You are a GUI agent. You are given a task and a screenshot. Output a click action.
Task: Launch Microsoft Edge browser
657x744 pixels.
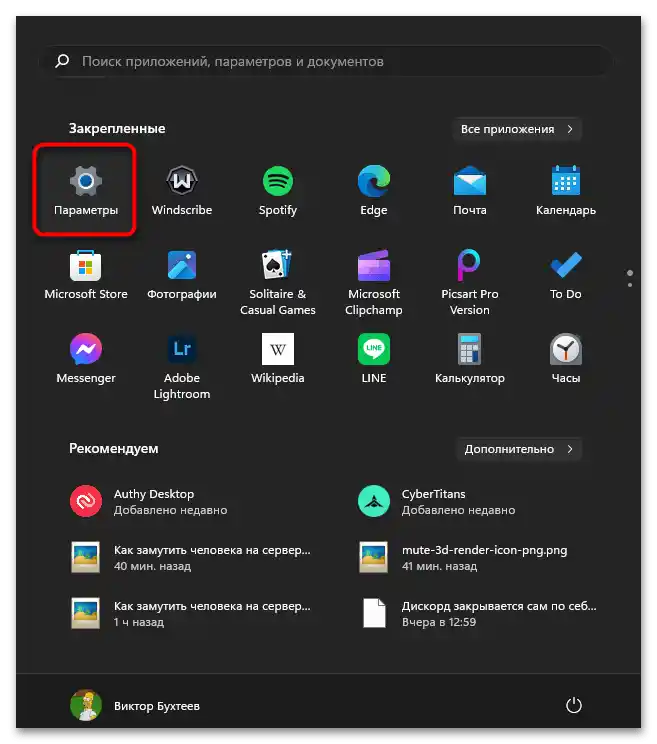(374, 190)
